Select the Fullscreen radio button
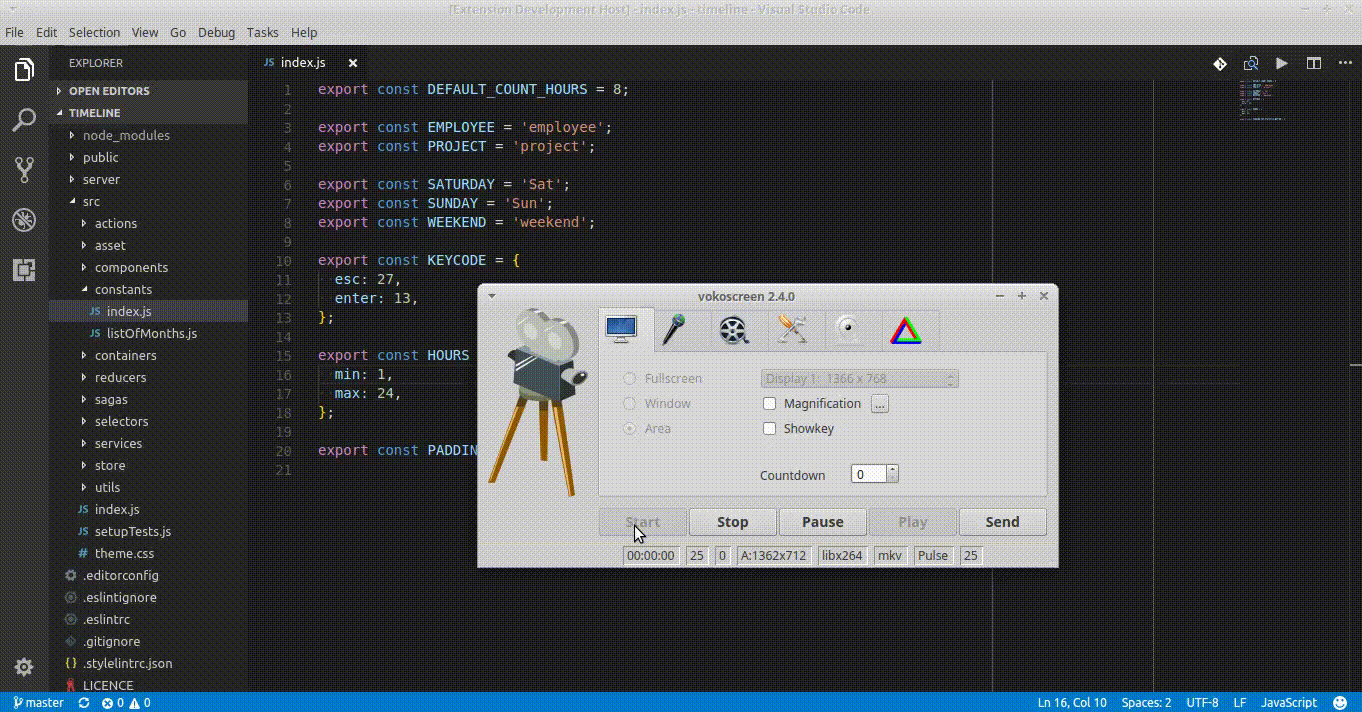 [x=630, y=379]
